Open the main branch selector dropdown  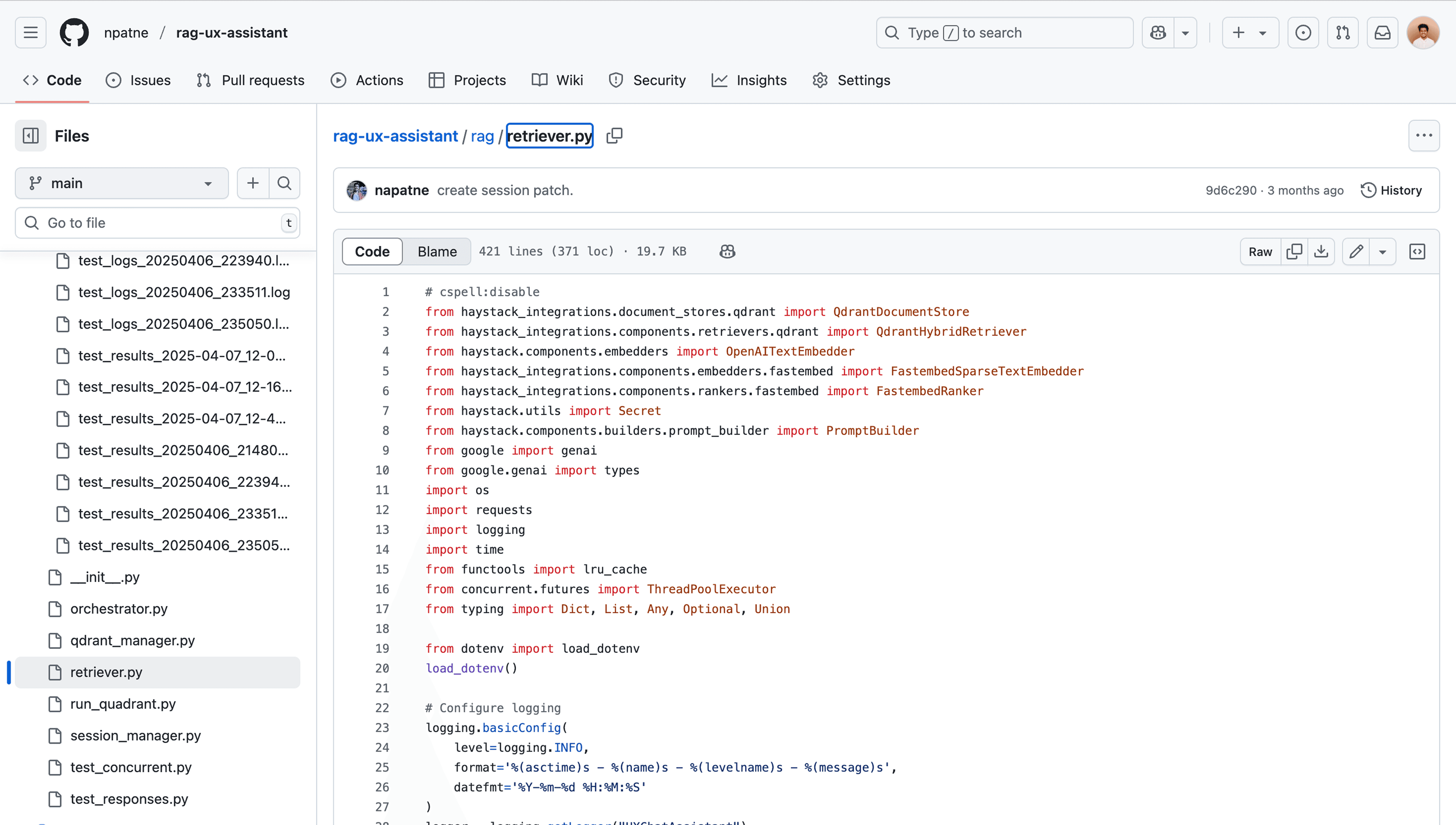tap(122, 183)
